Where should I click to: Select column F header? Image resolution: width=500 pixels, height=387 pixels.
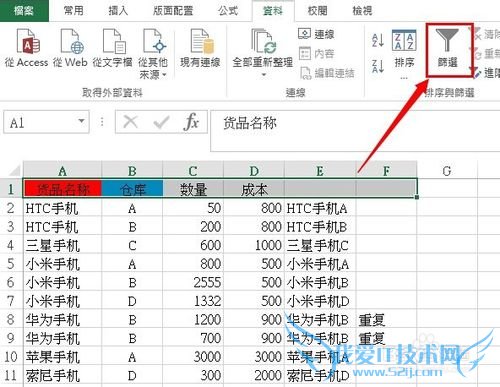tap(386, 171)
